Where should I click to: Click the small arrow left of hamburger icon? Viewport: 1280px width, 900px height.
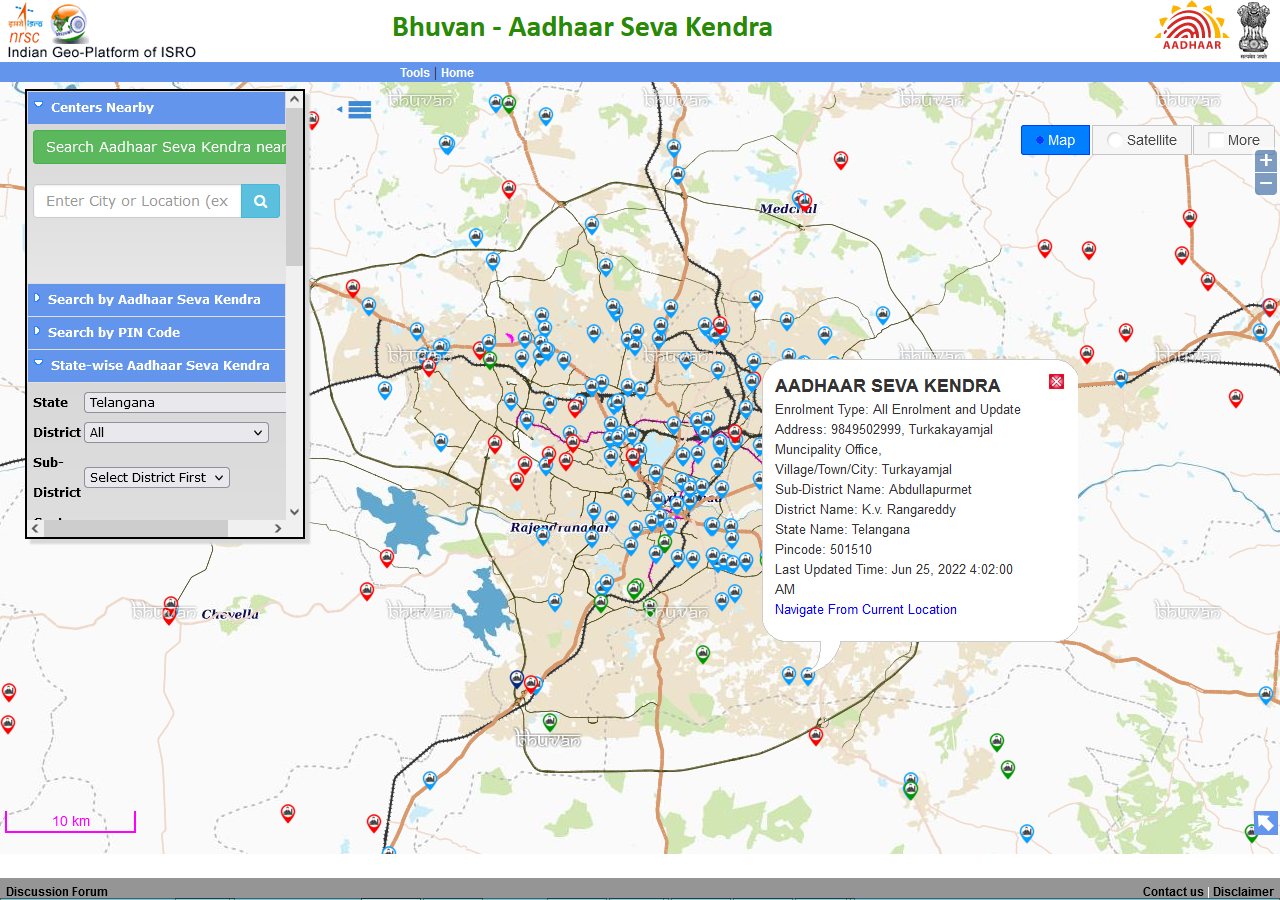point(340,108)
